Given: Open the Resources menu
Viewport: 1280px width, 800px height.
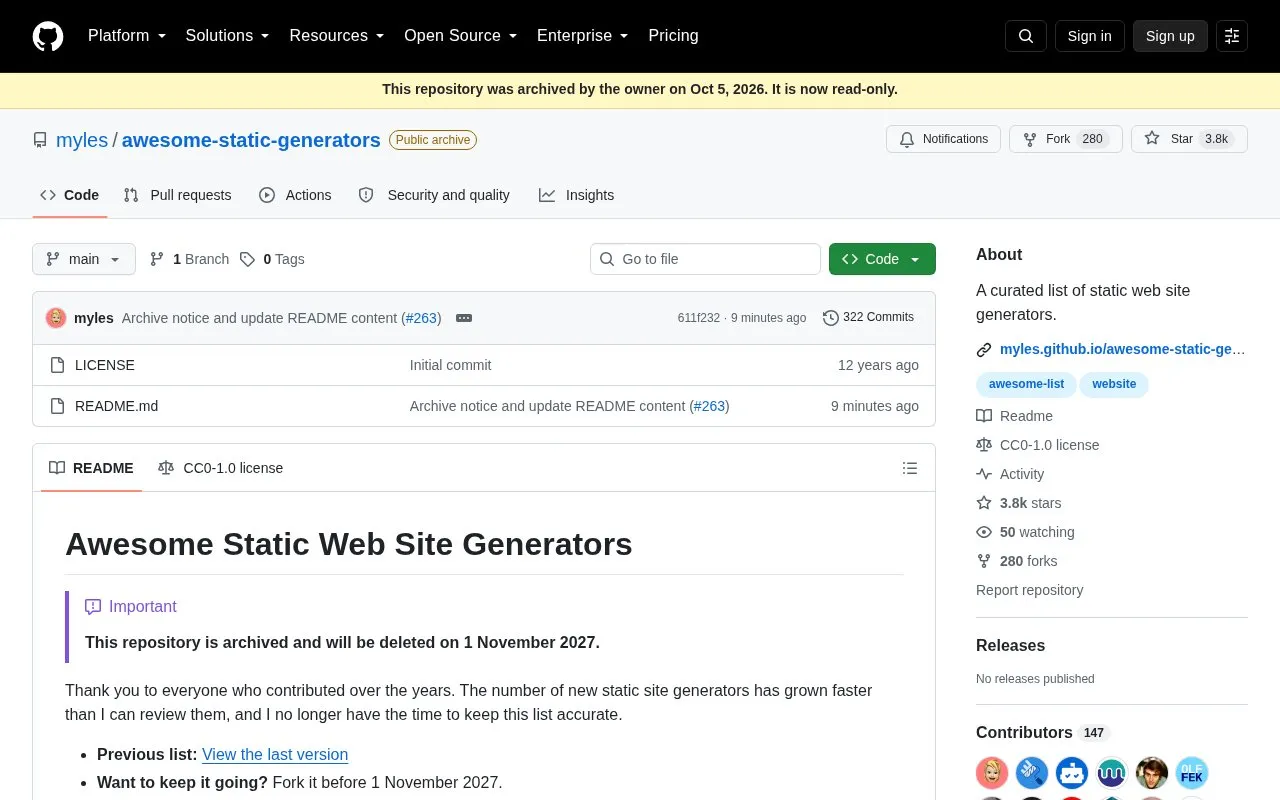Looking at the screenshot, I should (x=337, y=36).
